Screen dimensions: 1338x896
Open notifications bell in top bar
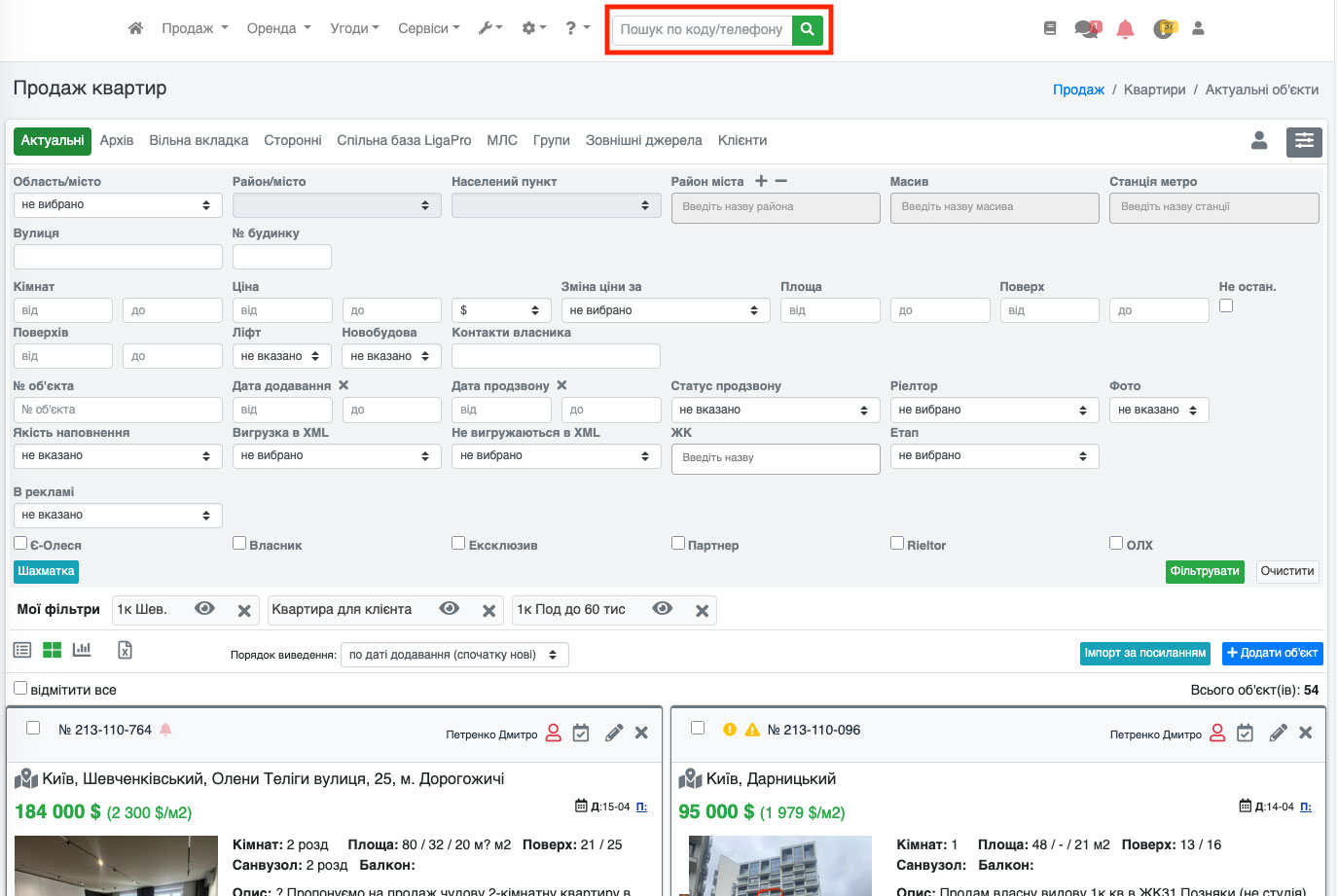point(1125,29)
